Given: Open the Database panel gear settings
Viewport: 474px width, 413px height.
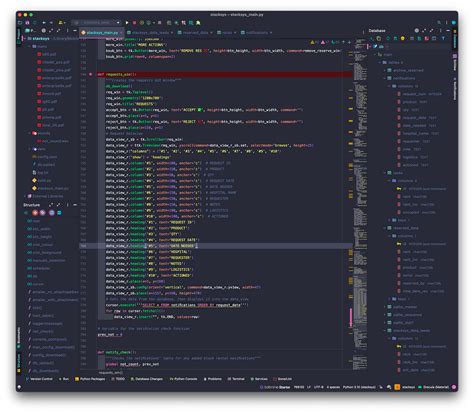Looking at the screenshot, I should click(x=416, y=30).
